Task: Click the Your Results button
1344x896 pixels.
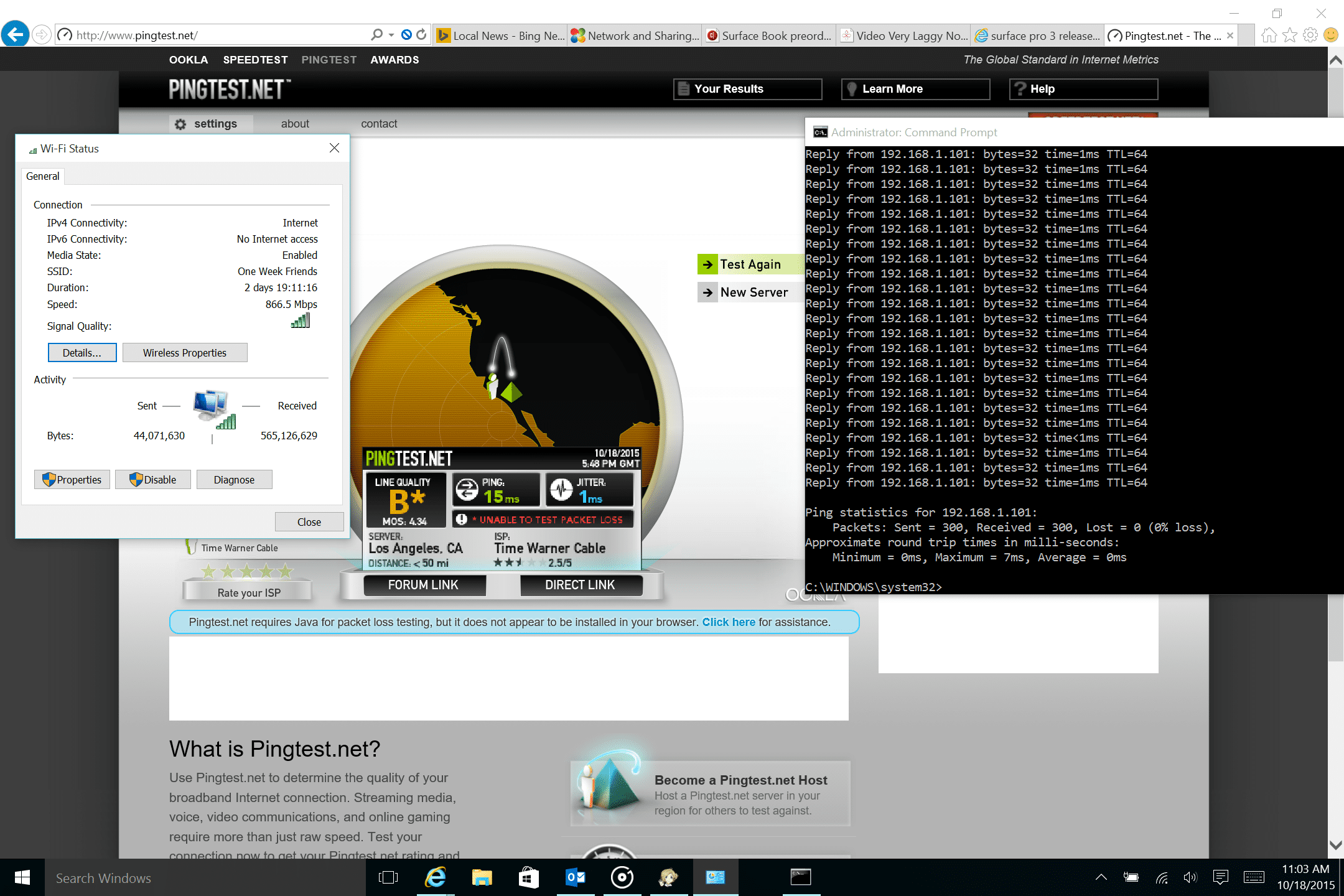Action: [x=747, y=89]
